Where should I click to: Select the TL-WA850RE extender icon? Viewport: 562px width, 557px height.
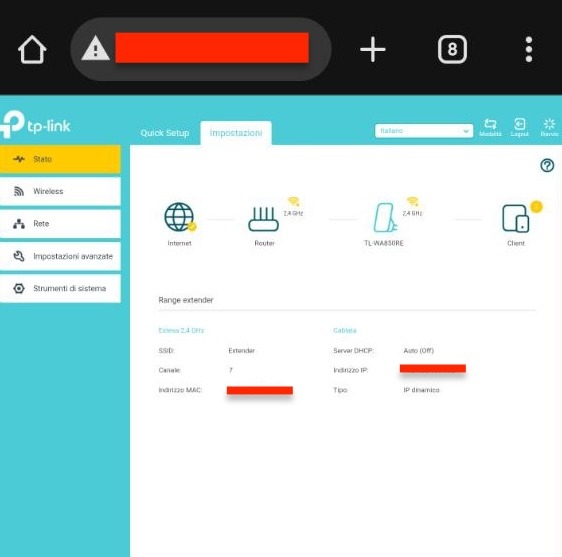(x=385, y=218)
